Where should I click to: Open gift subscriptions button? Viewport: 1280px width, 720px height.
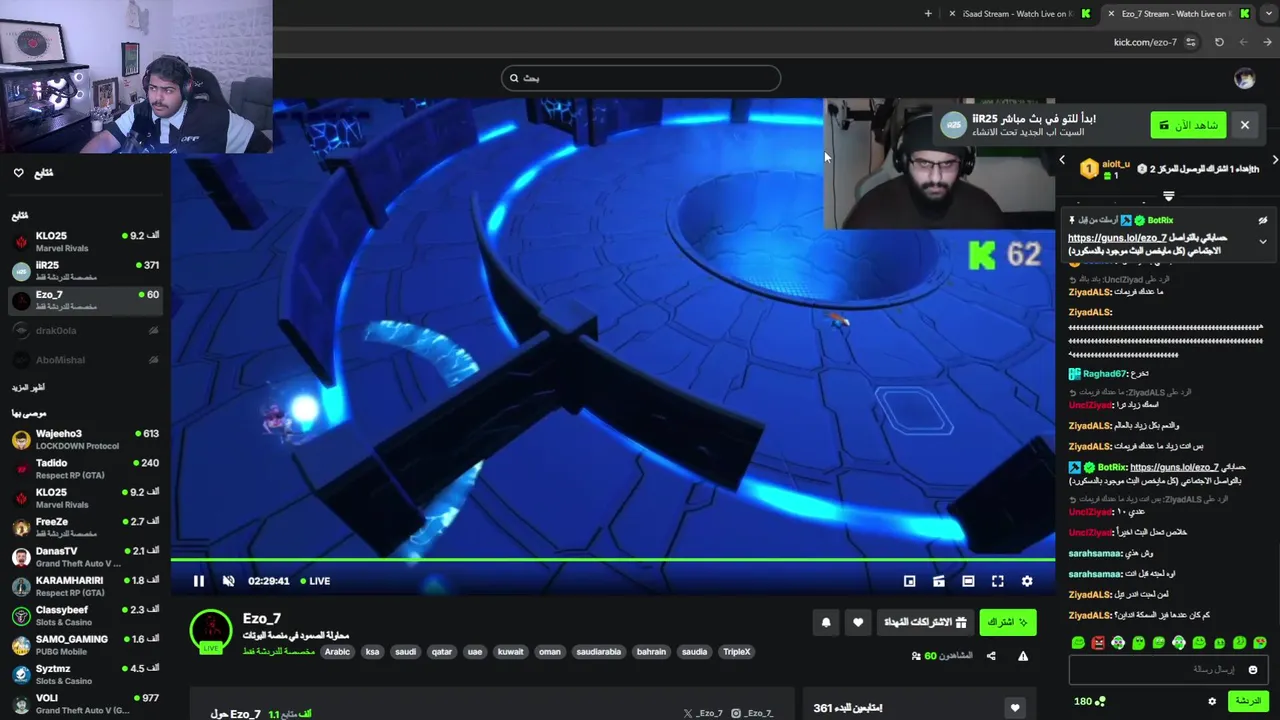pos(925,622)
